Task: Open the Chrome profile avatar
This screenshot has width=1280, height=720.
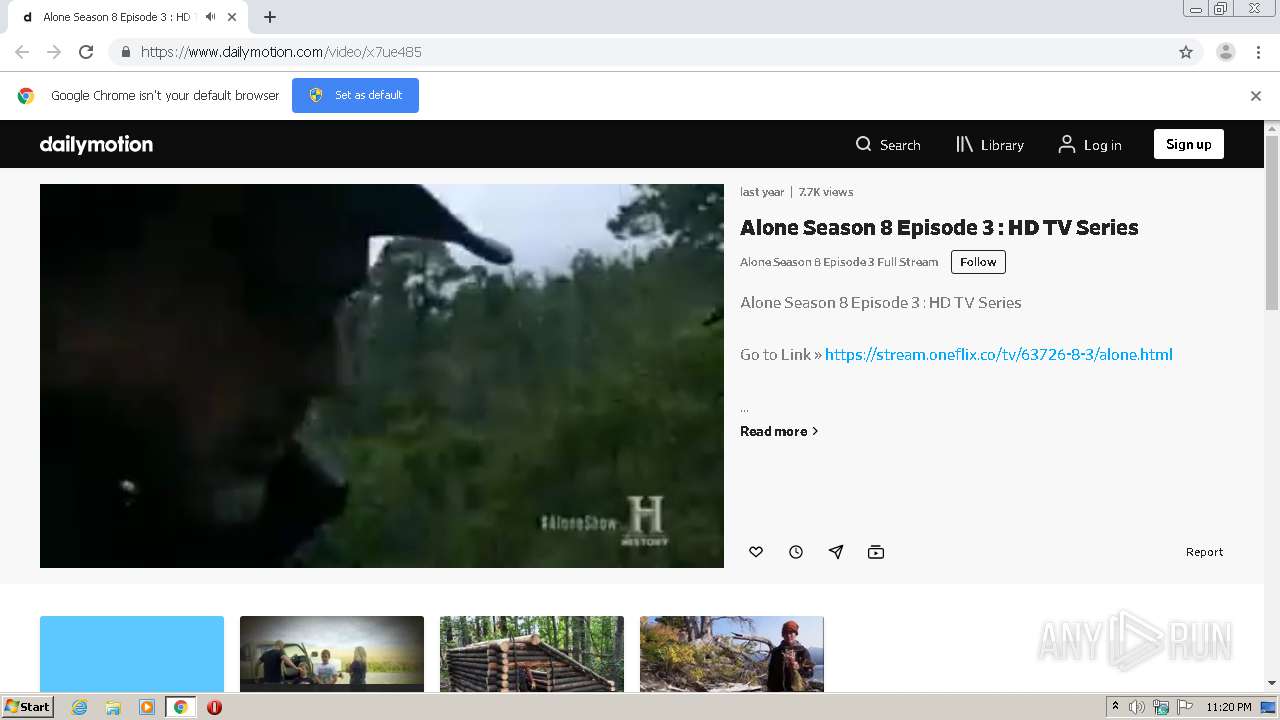Action: 1225,52
